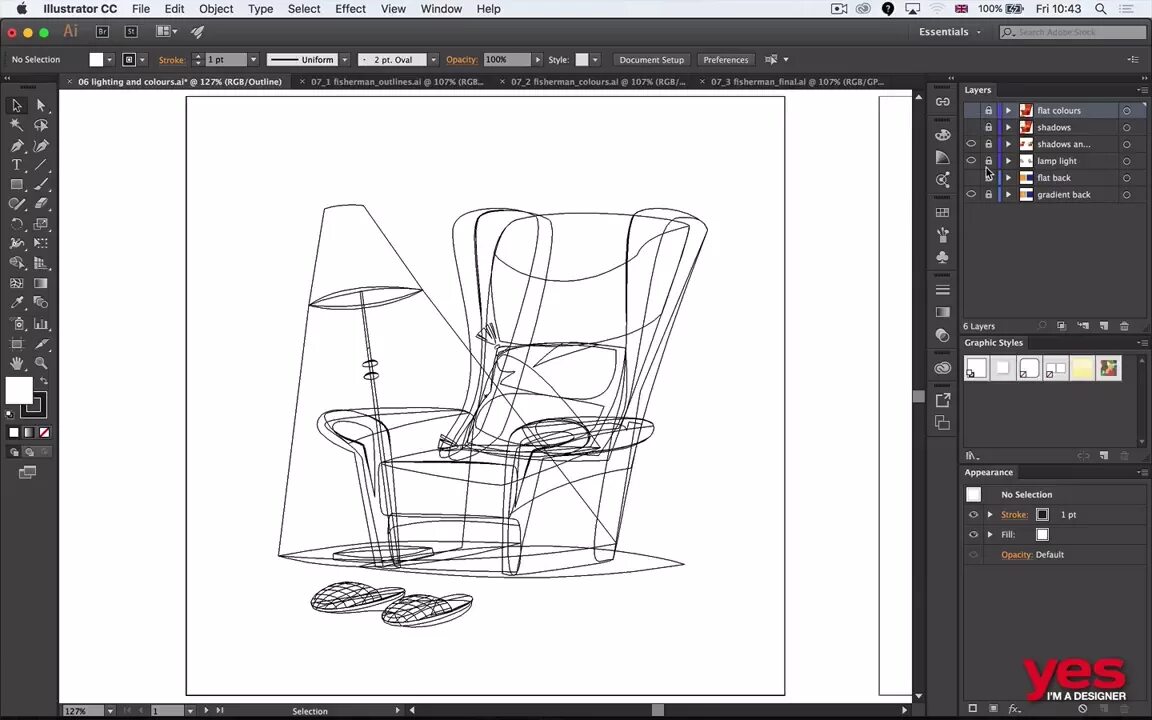Toggle visibility of shadows layer
Image resolution: width=1152 pixels, height=720 pixels.
click(x=971, y=127)
